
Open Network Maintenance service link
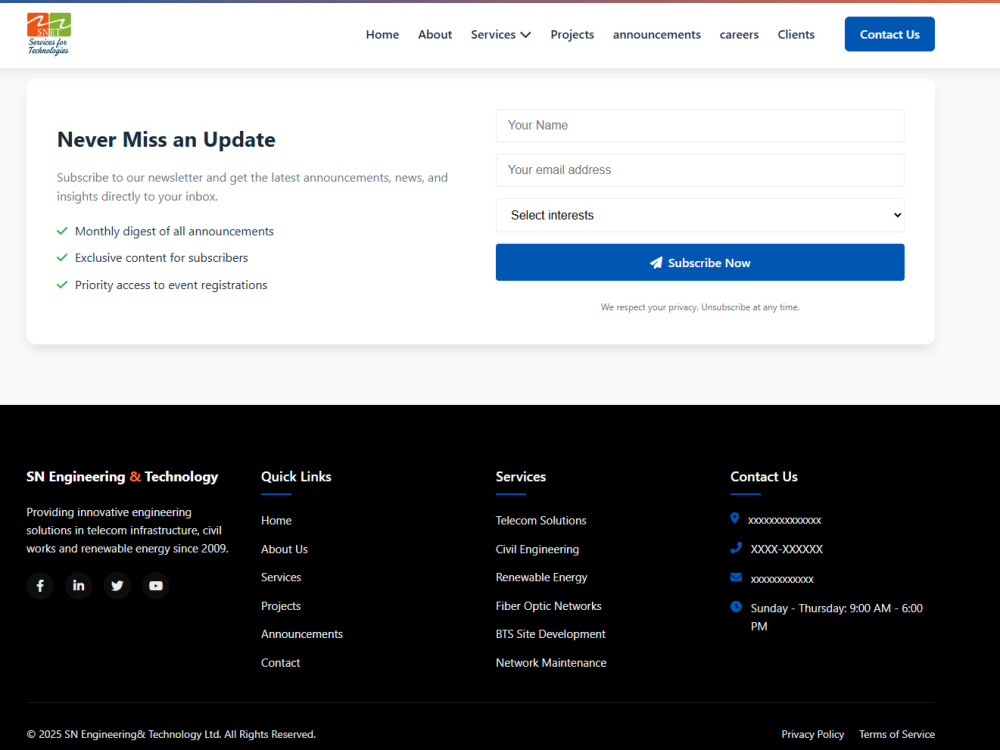[551, 663]
